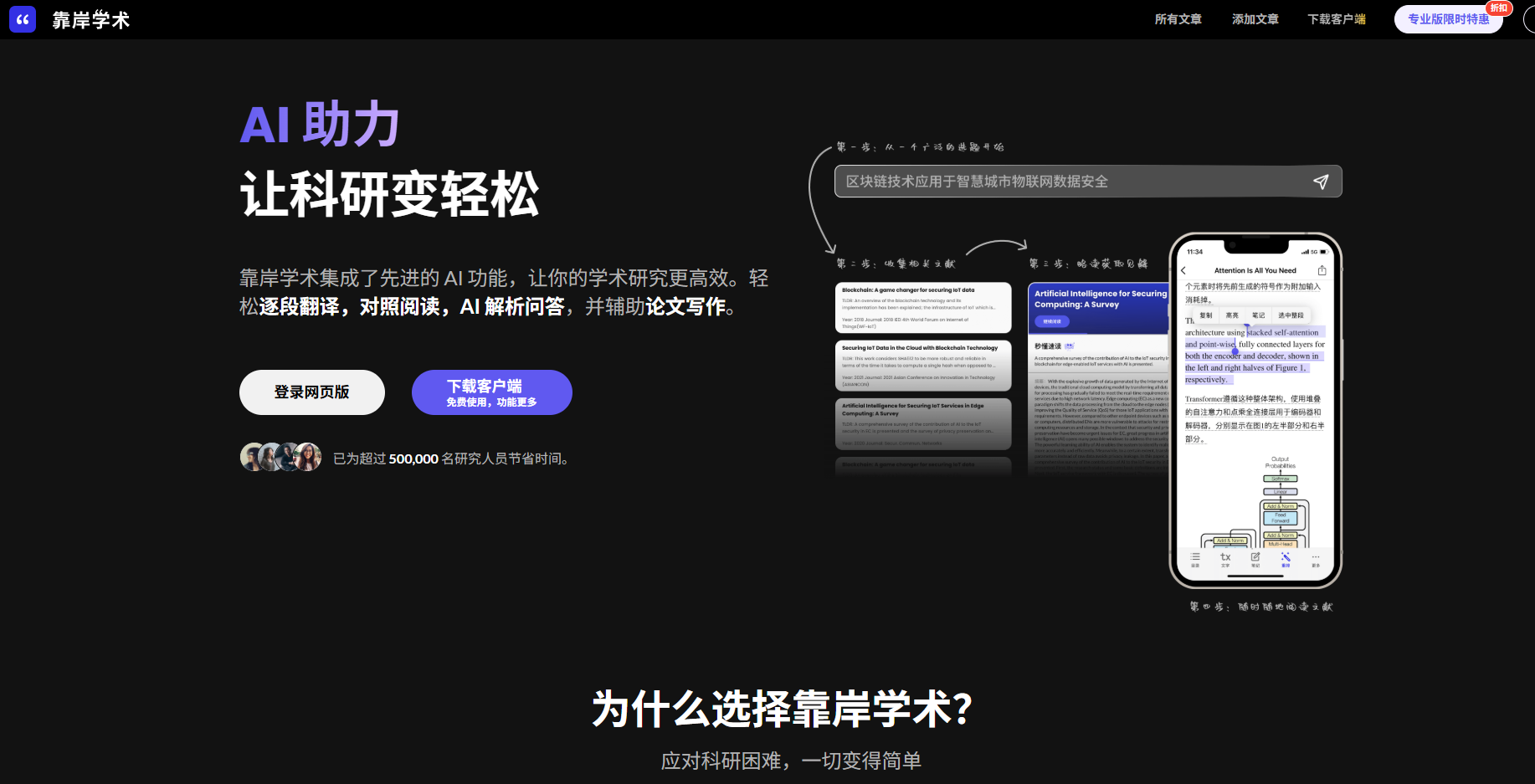Tap the 文字 tx icon in phone toolbar
Viewport: 1535px width, 784px height.
point(1225,560)
